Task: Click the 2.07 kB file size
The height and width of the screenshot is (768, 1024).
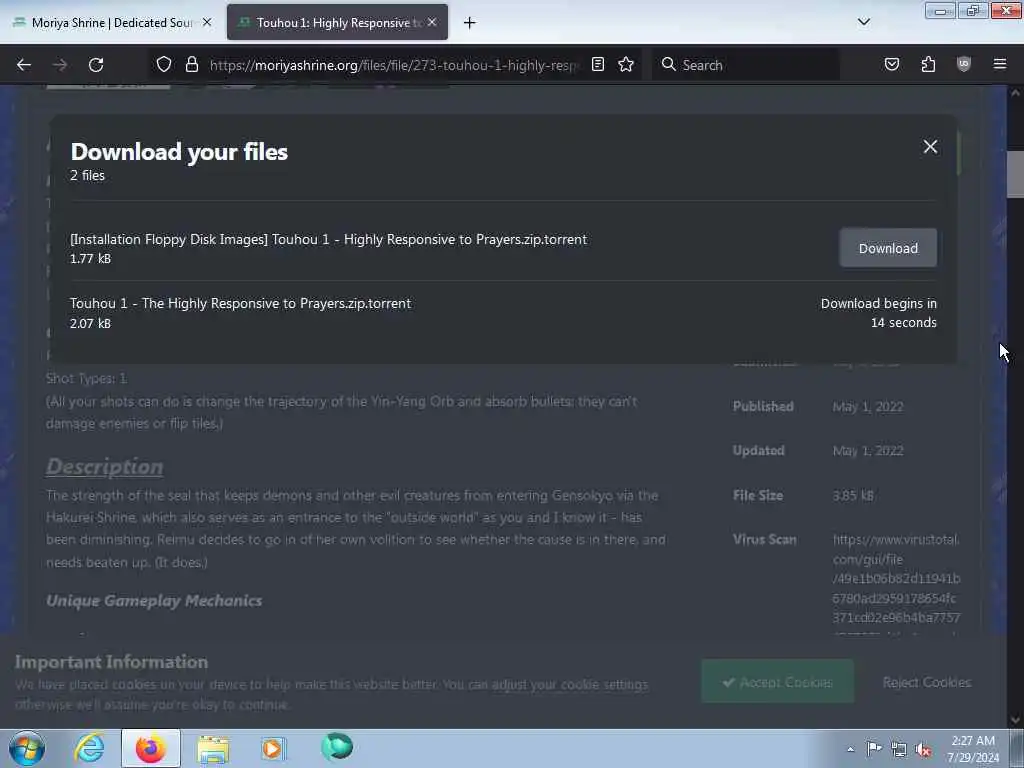Action: (x=90, y=323)
